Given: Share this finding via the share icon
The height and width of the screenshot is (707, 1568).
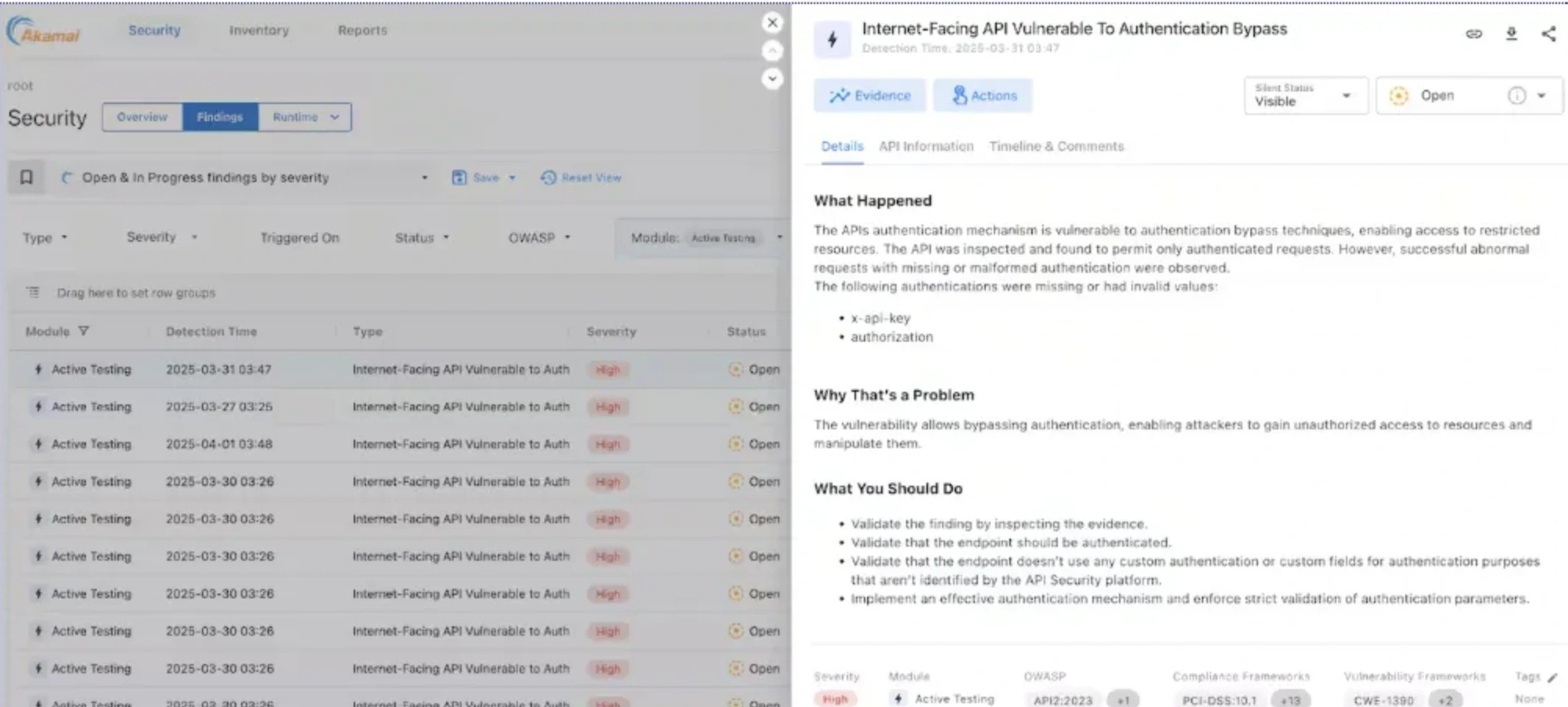Looking at the screenshot, I should 1549,34.
